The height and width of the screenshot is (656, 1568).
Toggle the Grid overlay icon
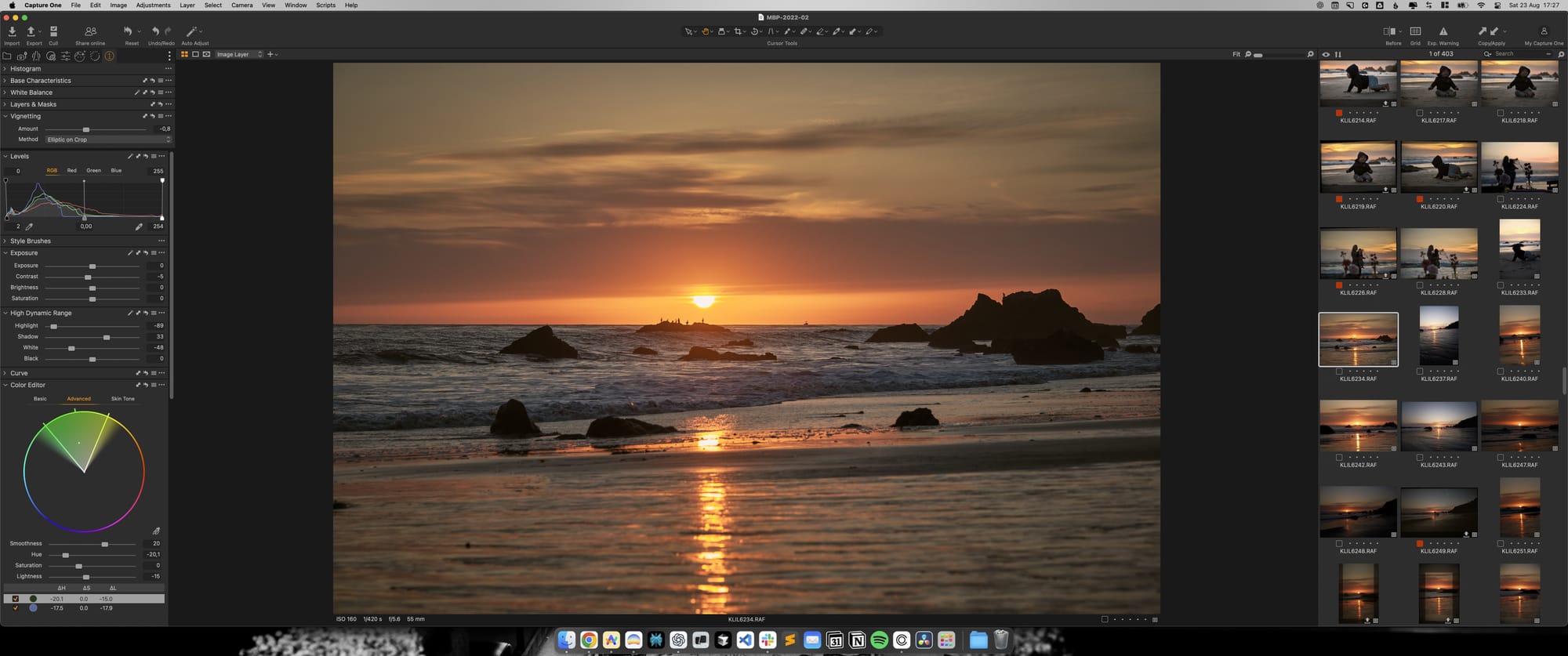click(x=1415, y=31)
